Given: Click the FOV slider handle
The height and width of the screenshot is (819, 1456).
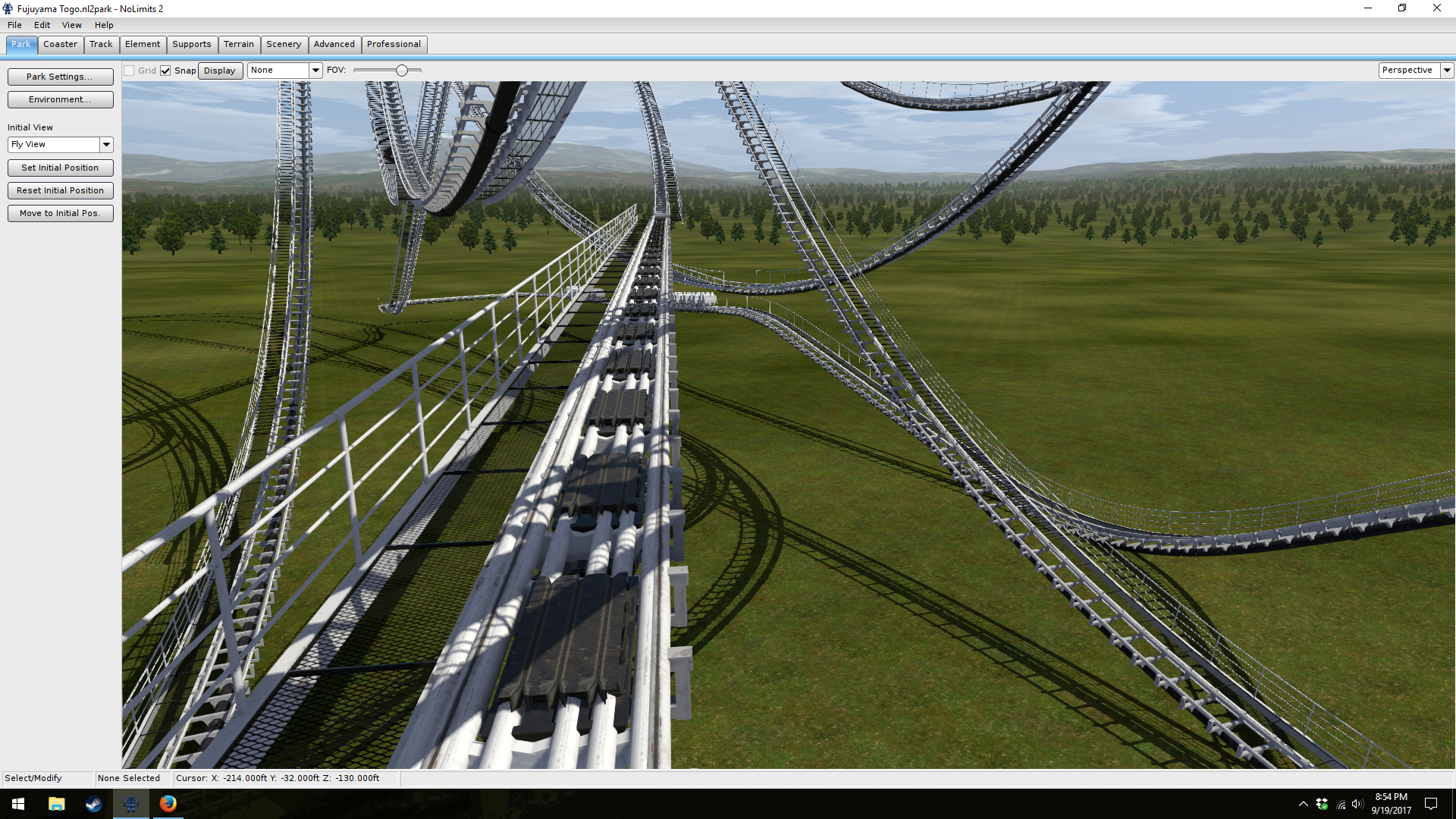Looking at the screenshot, I should [x=402, y=71].
